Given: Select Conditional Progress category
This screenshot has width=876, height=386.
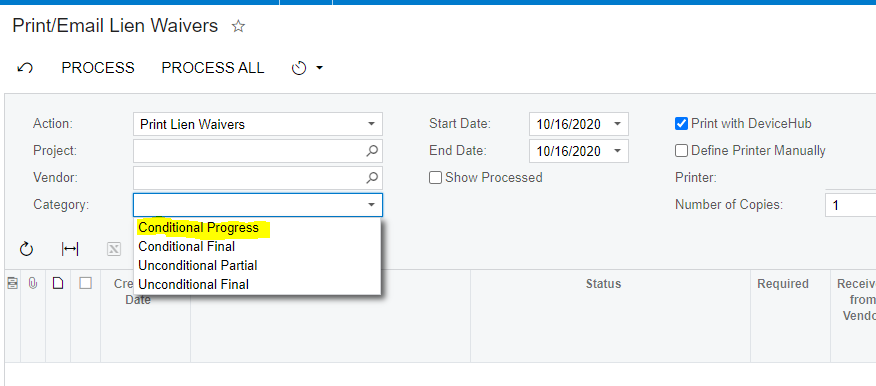Looking at the screenshot, I should [x=198, y=228].
